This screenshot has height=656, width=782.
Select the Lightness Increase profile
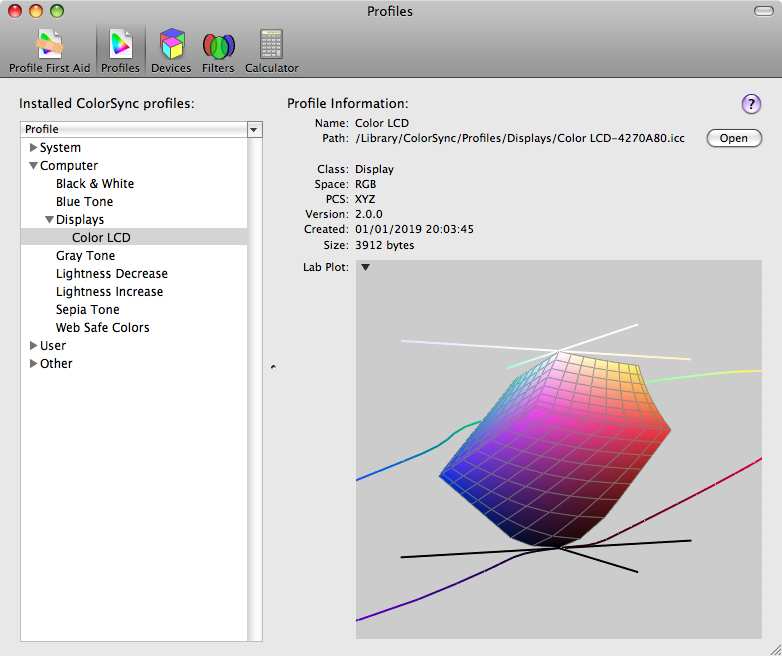[109, 291]
